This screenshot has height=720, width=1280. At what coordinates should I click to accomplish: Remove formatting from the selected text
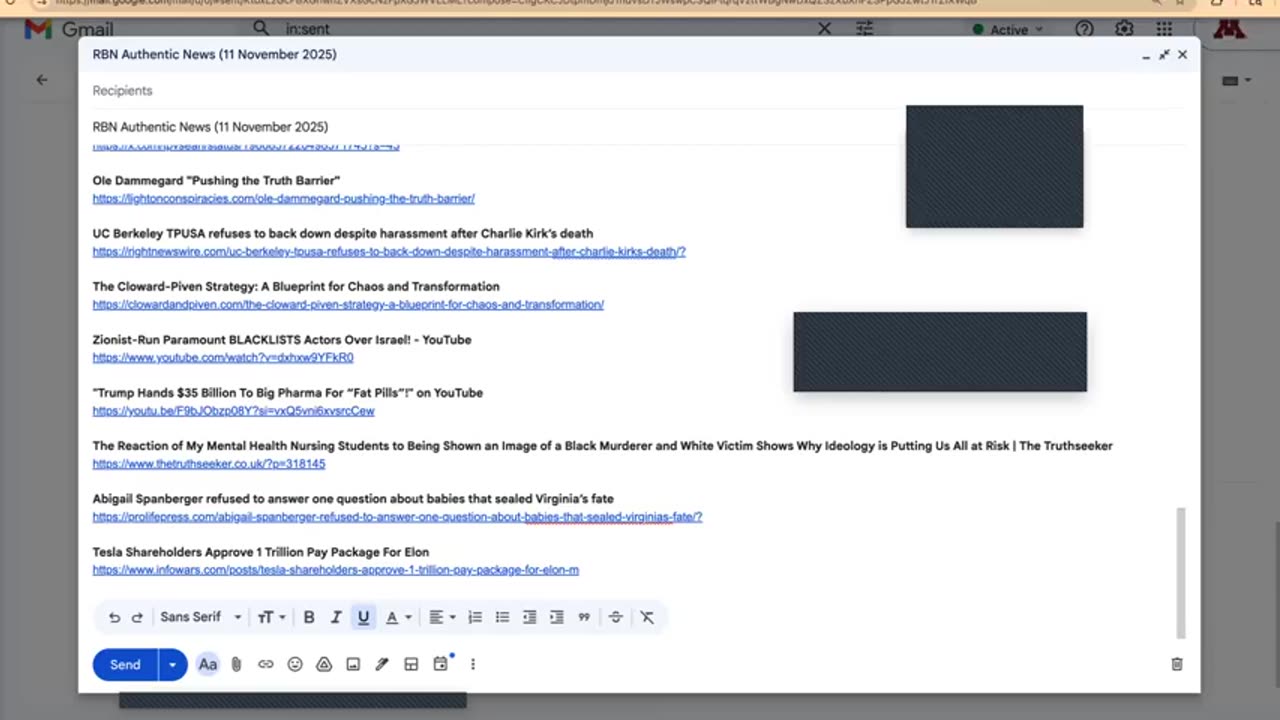coord(647,618)
